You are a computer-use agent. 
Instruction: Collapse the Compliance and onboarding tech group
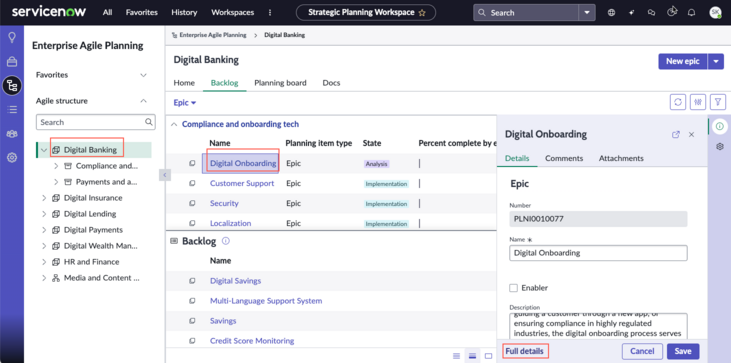point(174,124)
